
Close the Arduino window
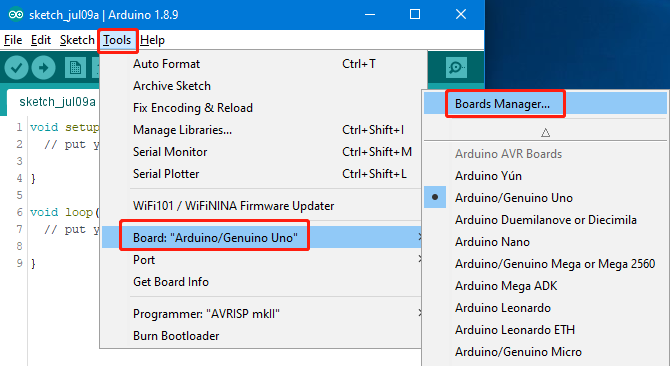pyautogui.click(x=461, y=15)
